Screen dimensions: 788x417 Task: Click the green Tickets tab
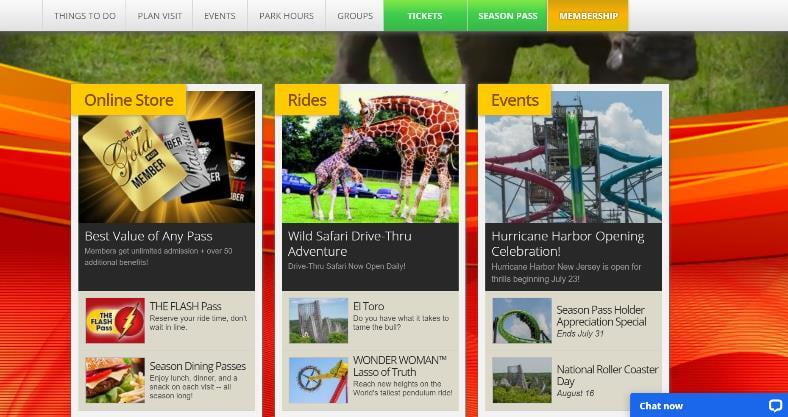[425, 16]
